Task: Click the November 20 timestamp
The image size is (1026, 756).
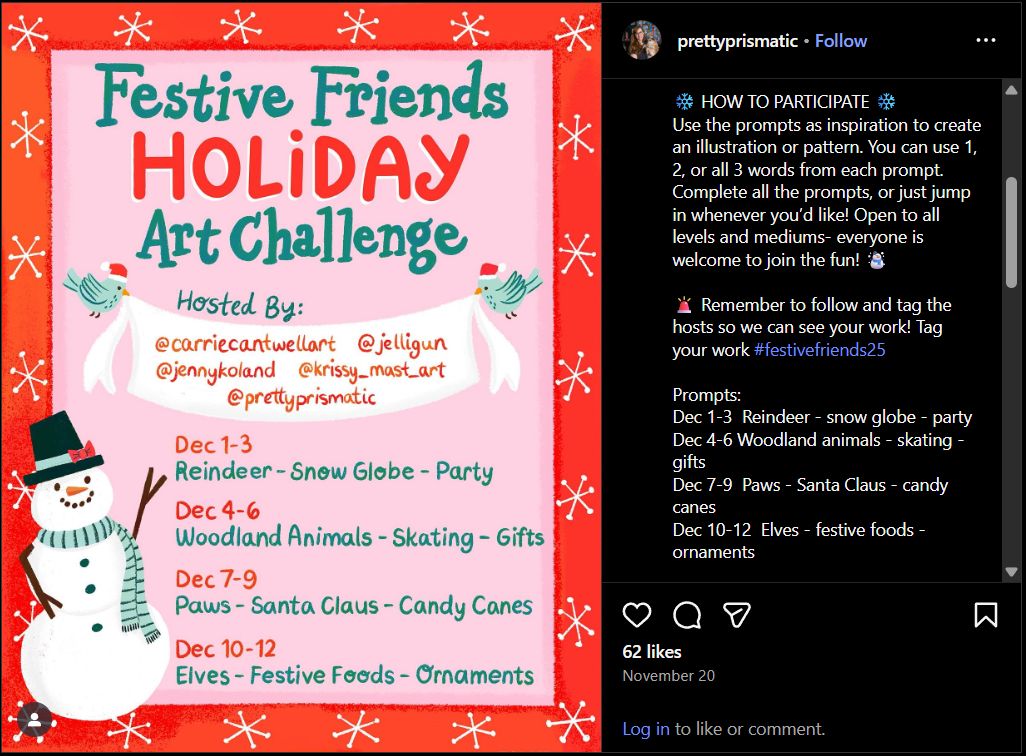Action: point(668,675)
